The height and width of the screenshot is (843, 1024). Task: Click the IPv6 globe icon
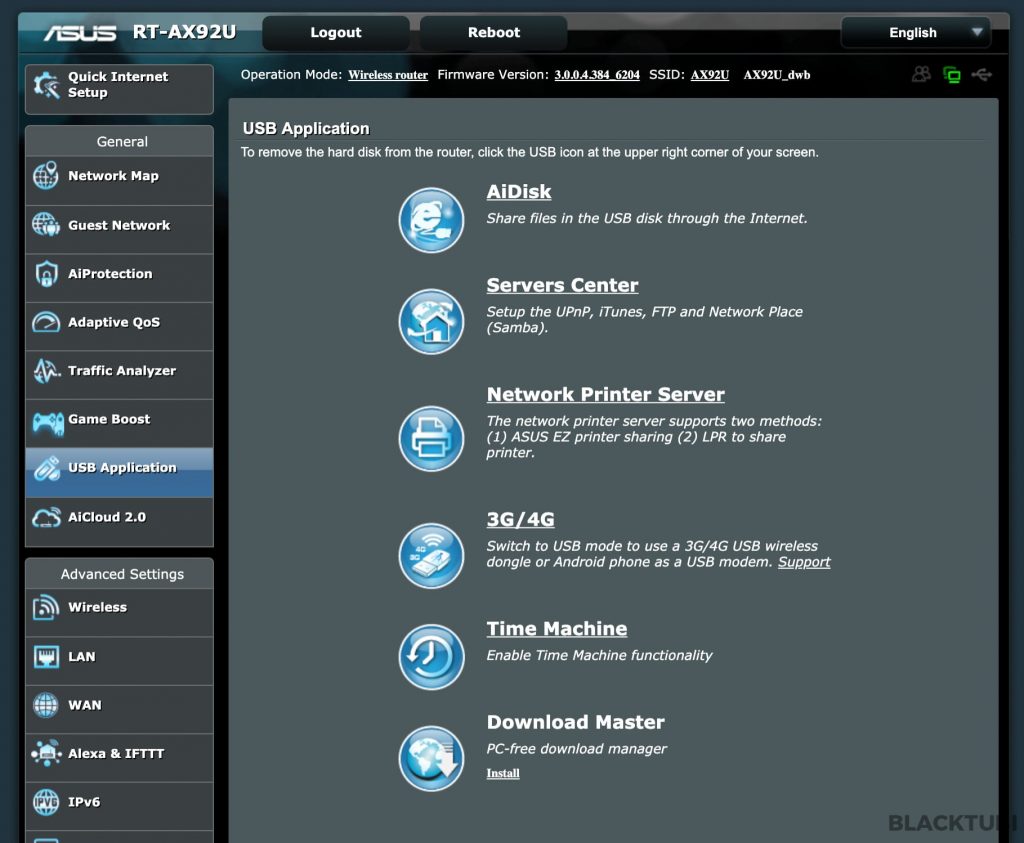(46, 802)
